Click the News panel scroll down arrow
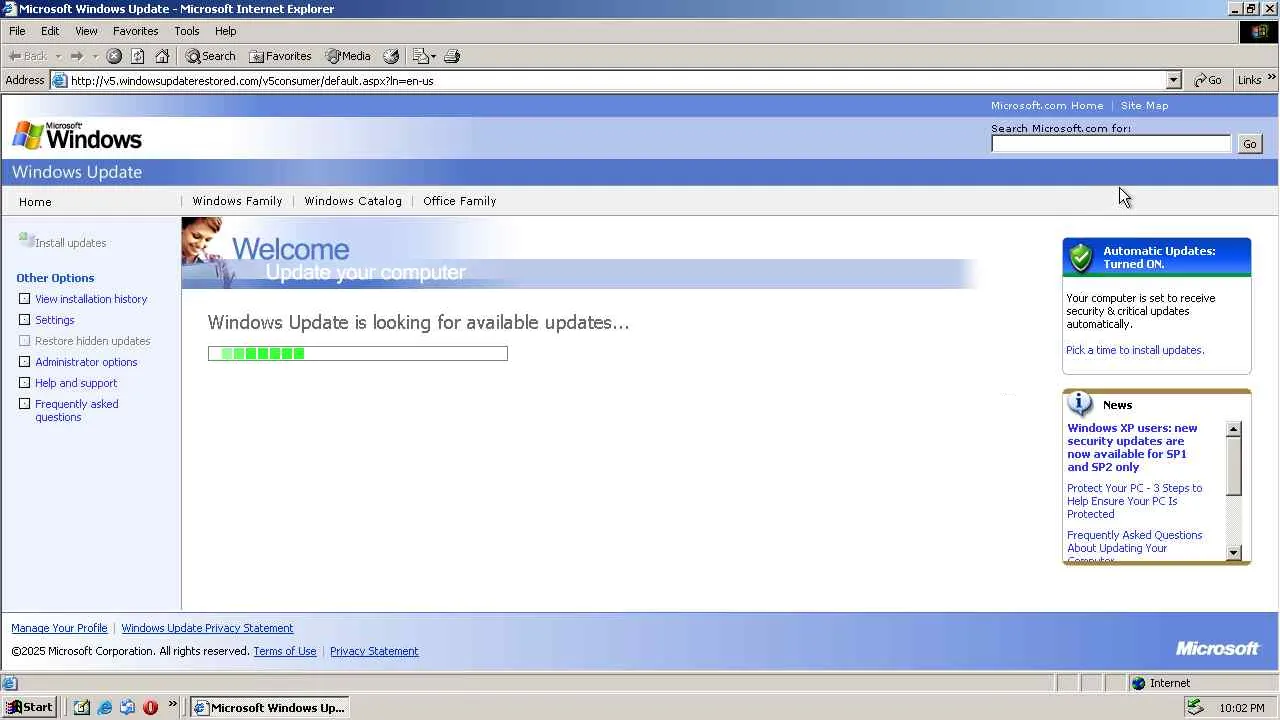The height and width of the screenshot is (720, 1280). tap(1233, 552)
